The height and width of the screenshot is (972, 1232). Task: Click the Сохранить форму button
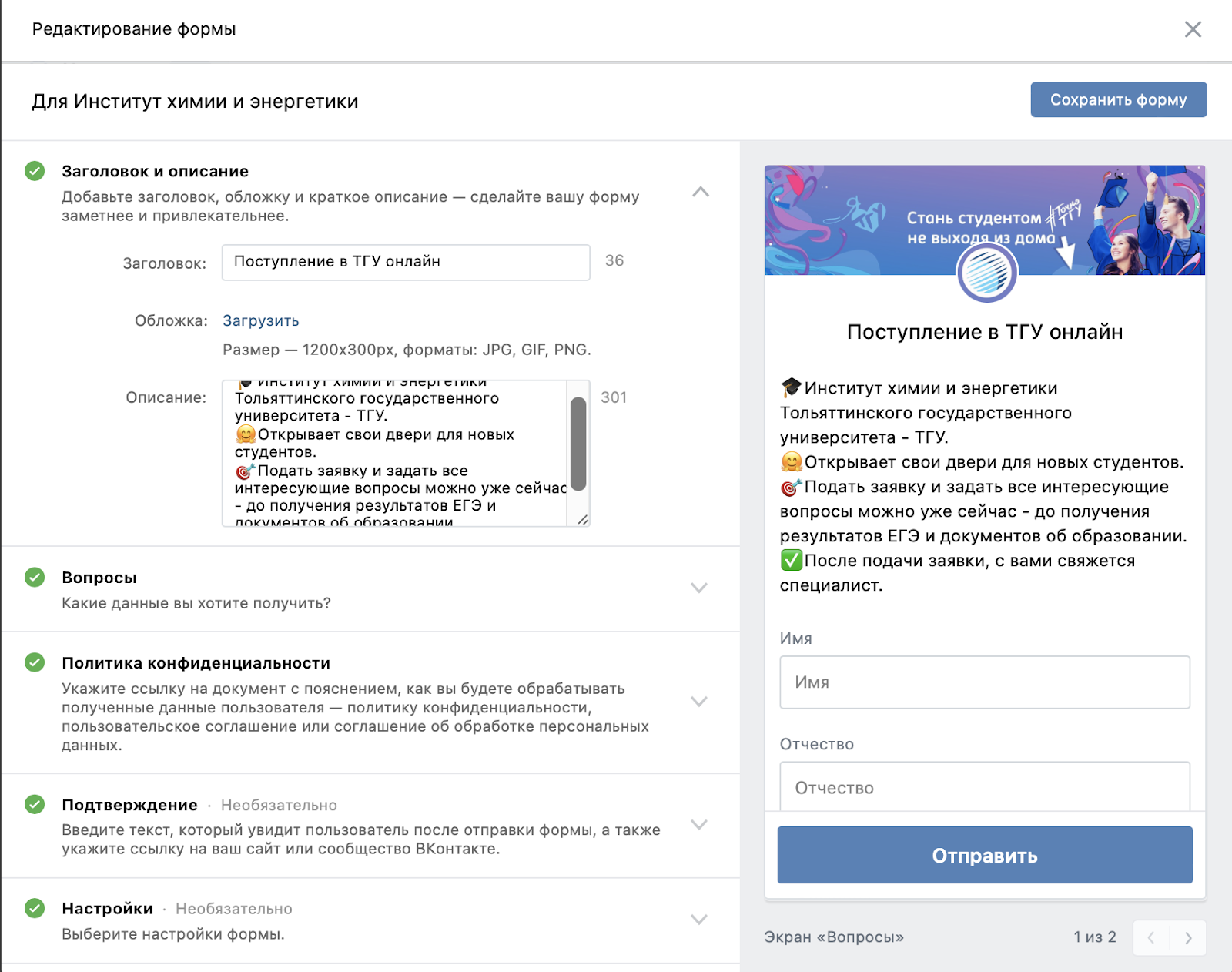coord(1118,100)
